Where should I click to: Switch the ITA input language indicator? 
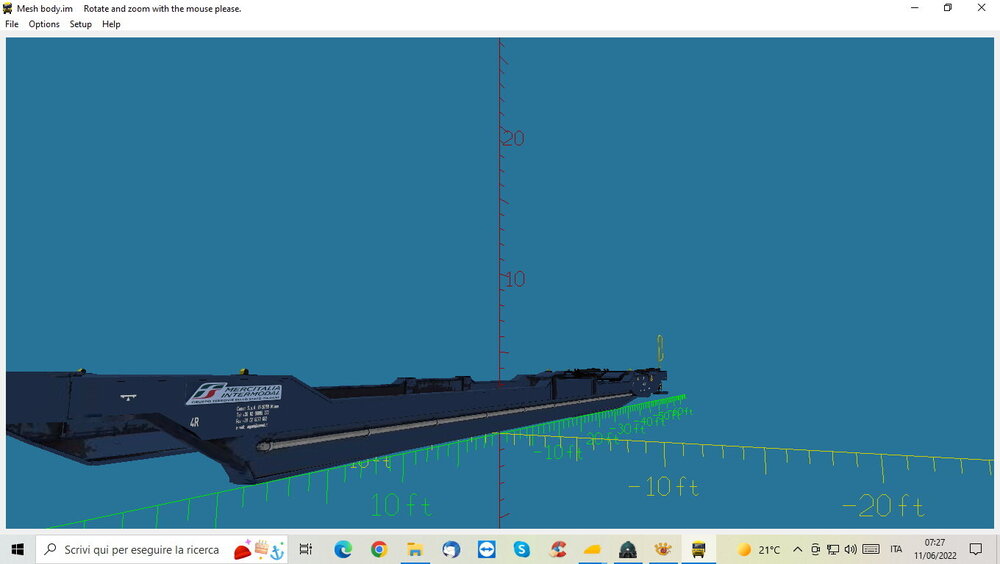(x=896, y=549)
